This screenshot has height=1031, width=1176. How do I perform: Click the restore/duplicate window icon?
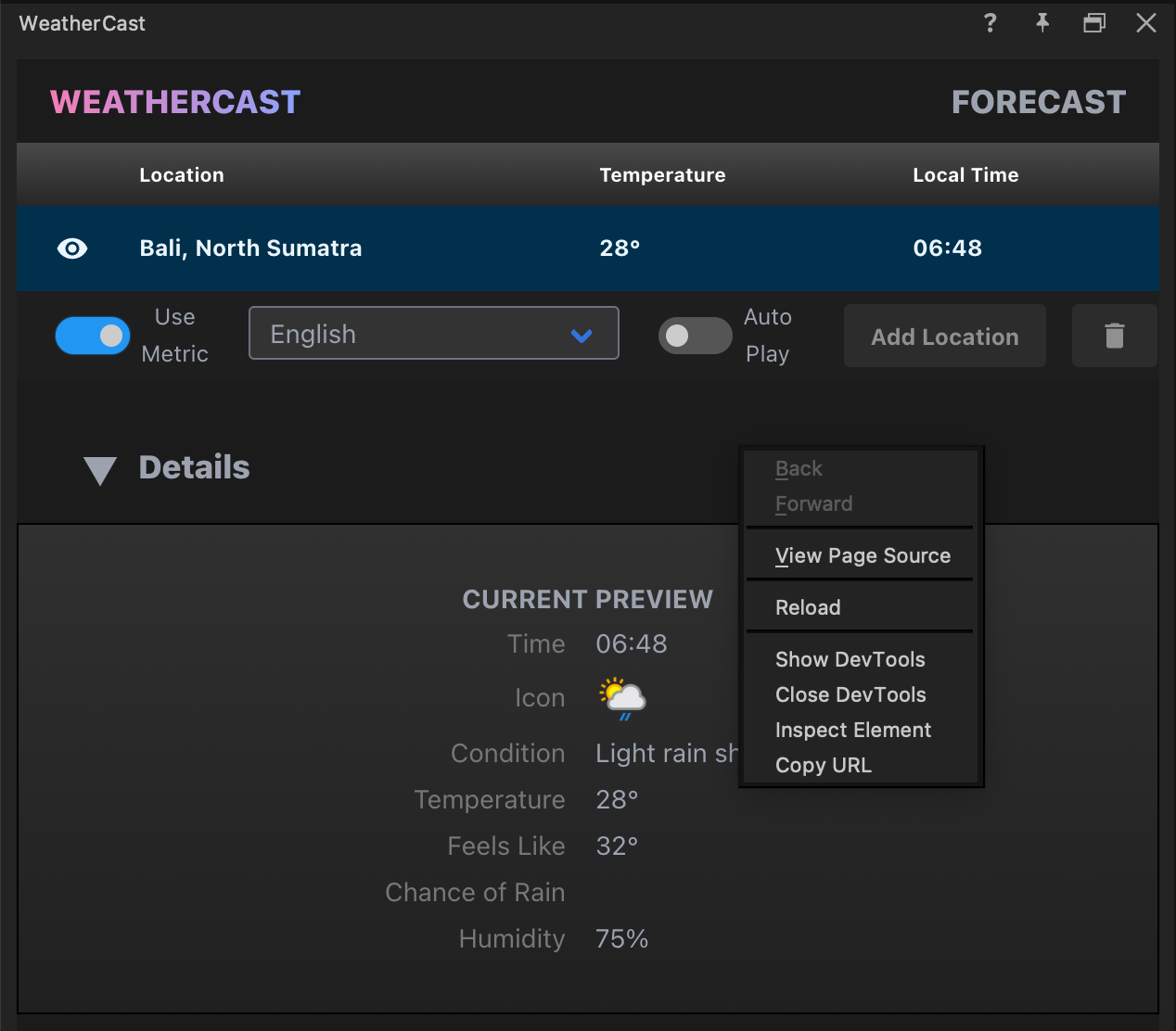[x=1093, y=23]
